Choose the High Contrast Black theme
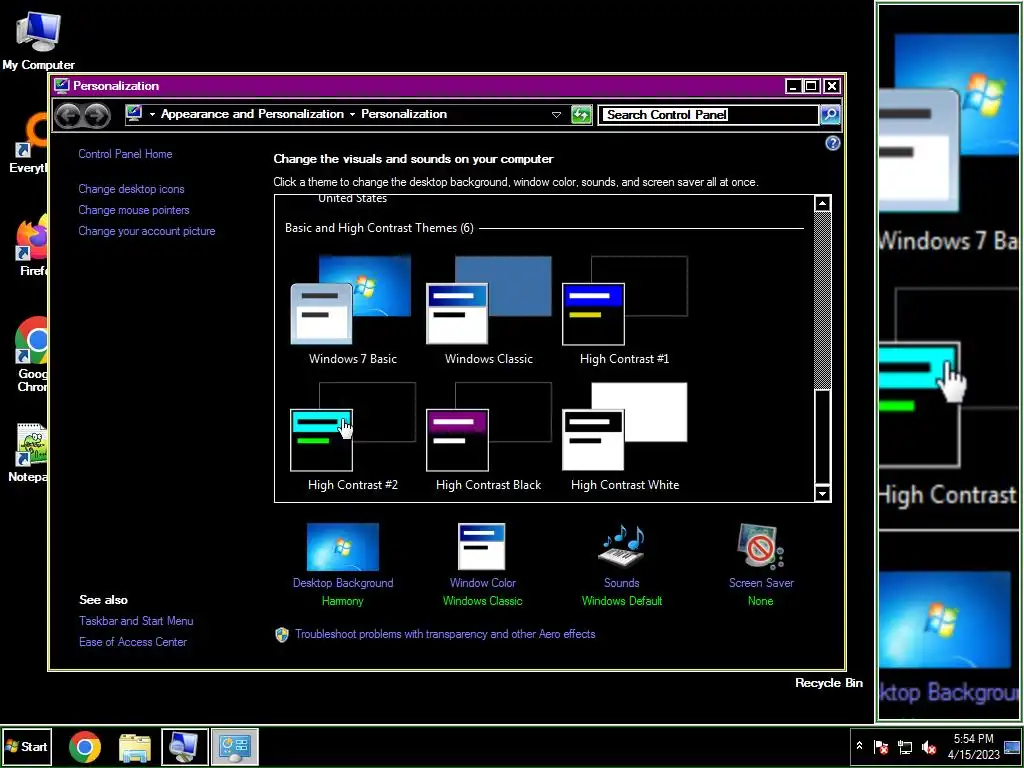The height and width of the screenshot is (768, 1024). pos(488,436)
